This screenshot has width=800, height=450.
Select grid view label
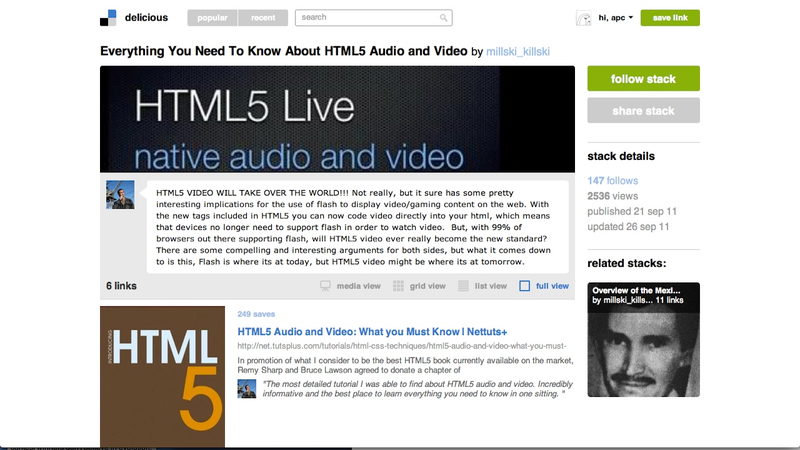[x=428, y=286]
